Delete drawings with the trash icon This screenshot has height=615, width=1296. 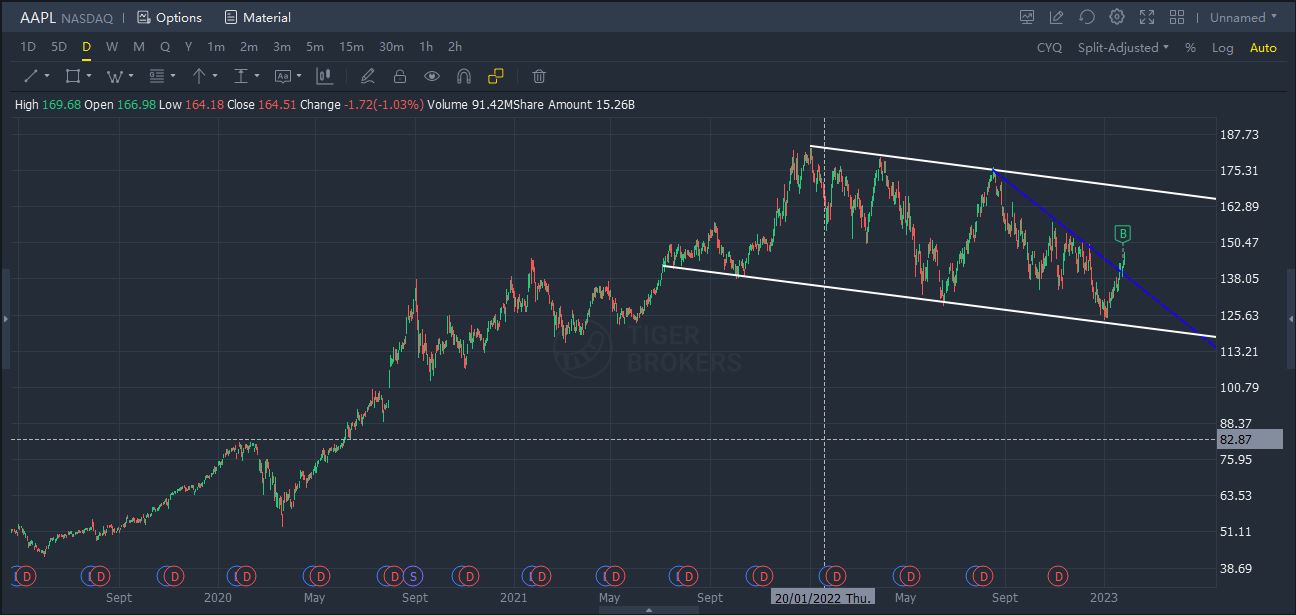(539, 76)
